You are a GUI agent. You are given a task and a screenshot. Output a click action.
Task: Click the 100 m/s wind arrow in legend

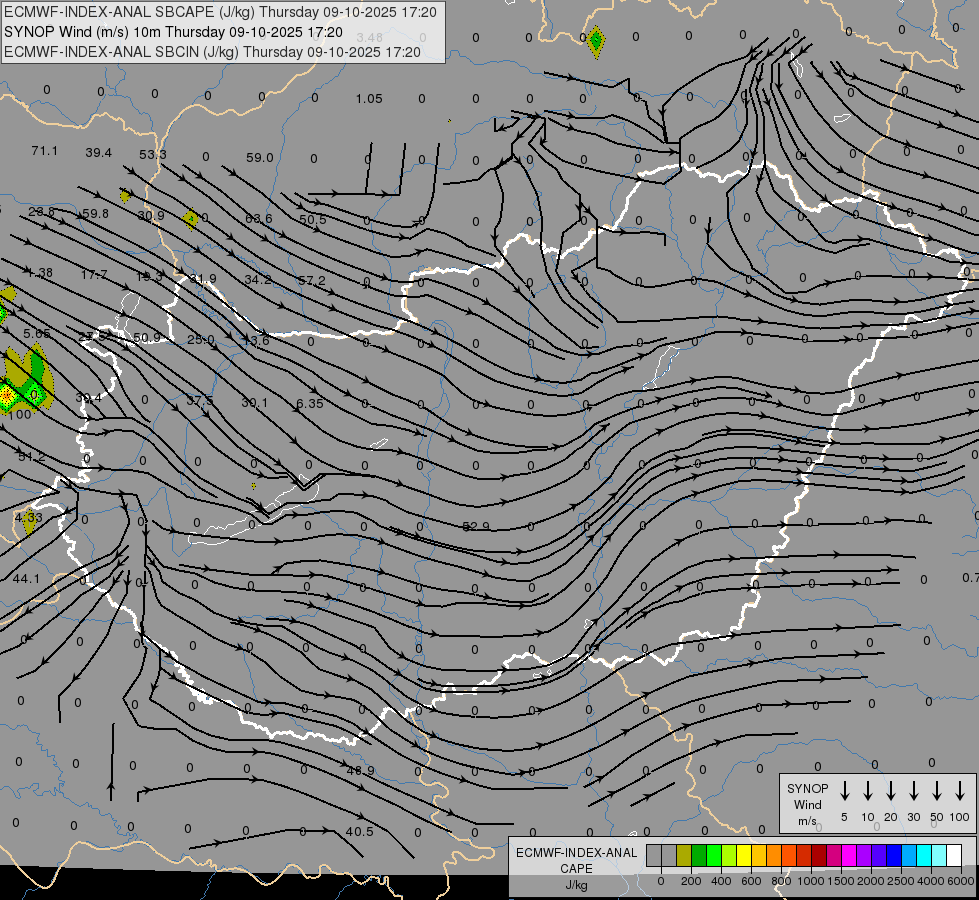960,791
